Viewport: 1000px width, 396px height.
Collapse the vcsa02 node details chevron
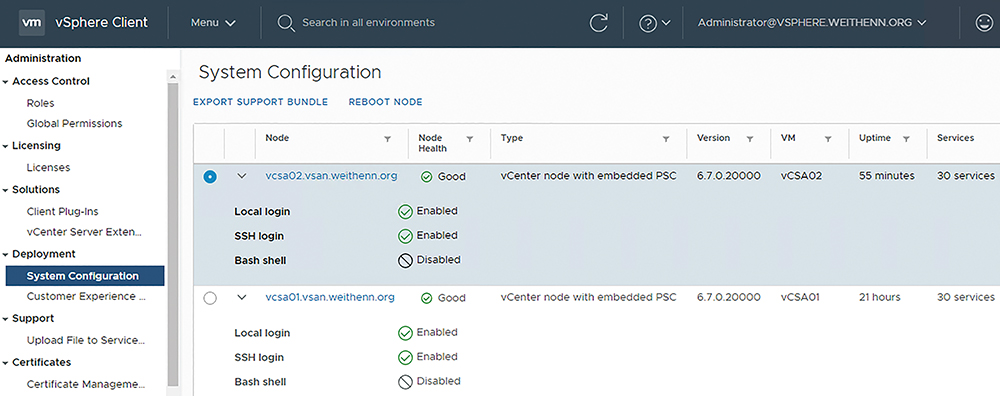241,176
